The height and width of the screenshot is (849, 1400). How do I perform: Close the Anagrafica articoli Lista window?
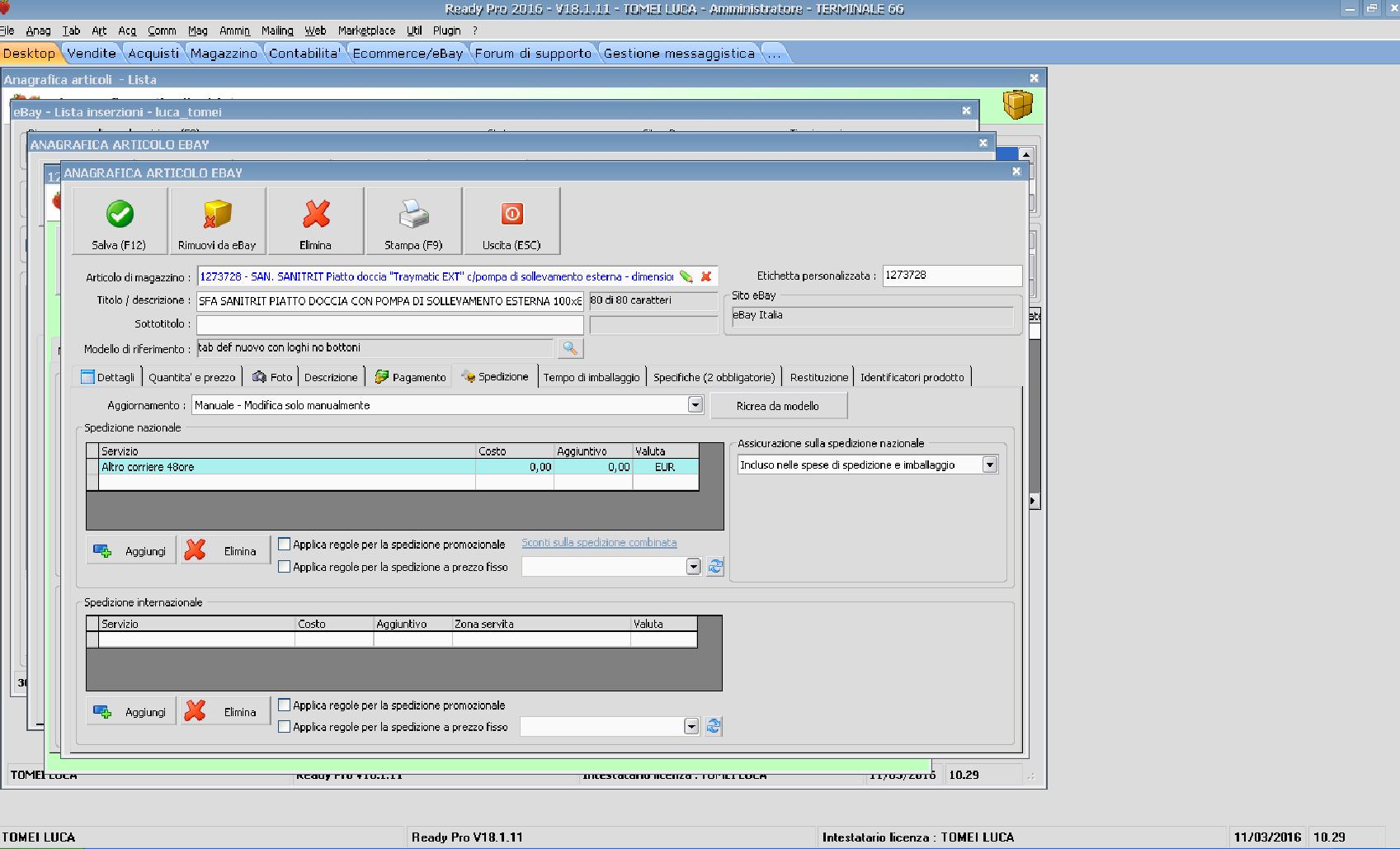point(1034,78)
